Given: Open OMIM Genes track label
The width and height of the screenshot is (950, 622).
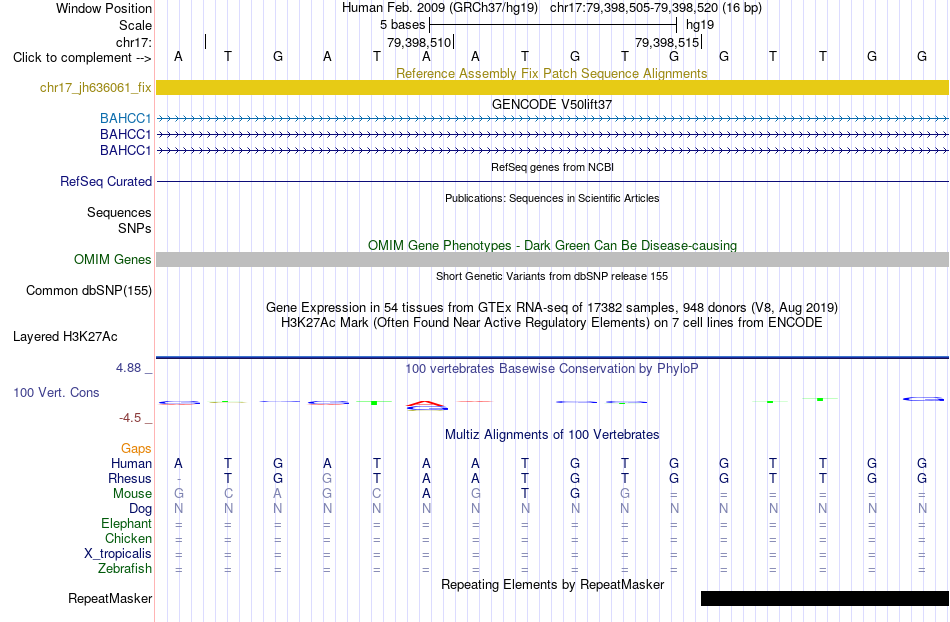Looking at the screenshot, I should point(113,259).
